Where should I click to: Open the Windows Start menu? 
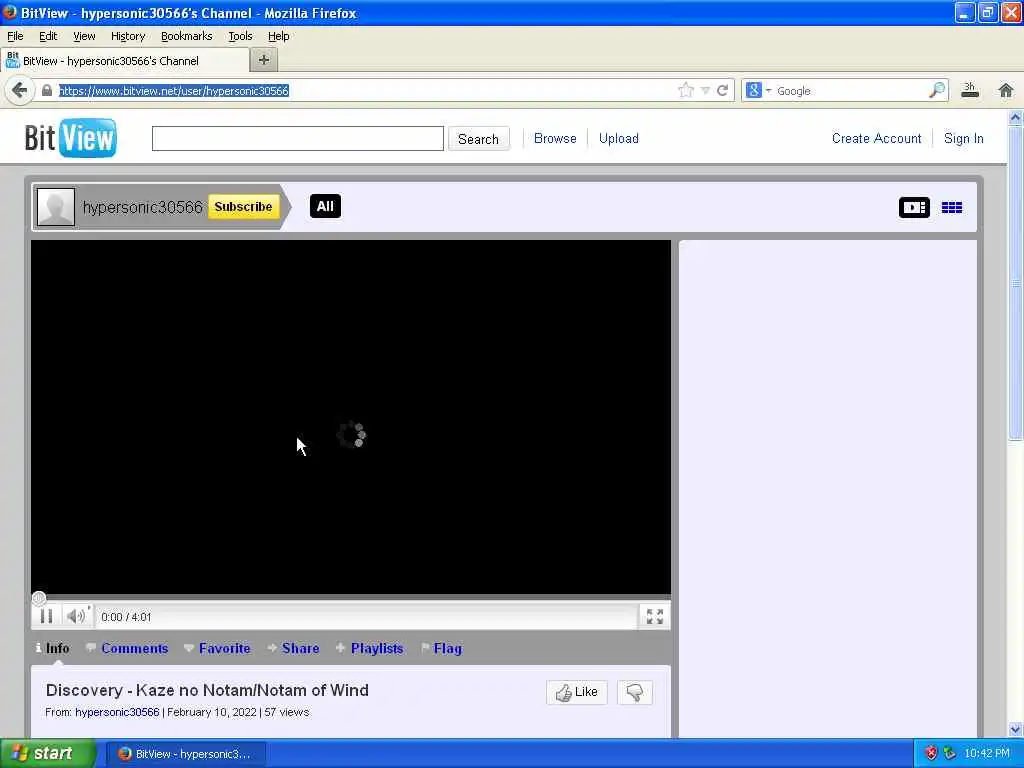click(x=48, y=753)
